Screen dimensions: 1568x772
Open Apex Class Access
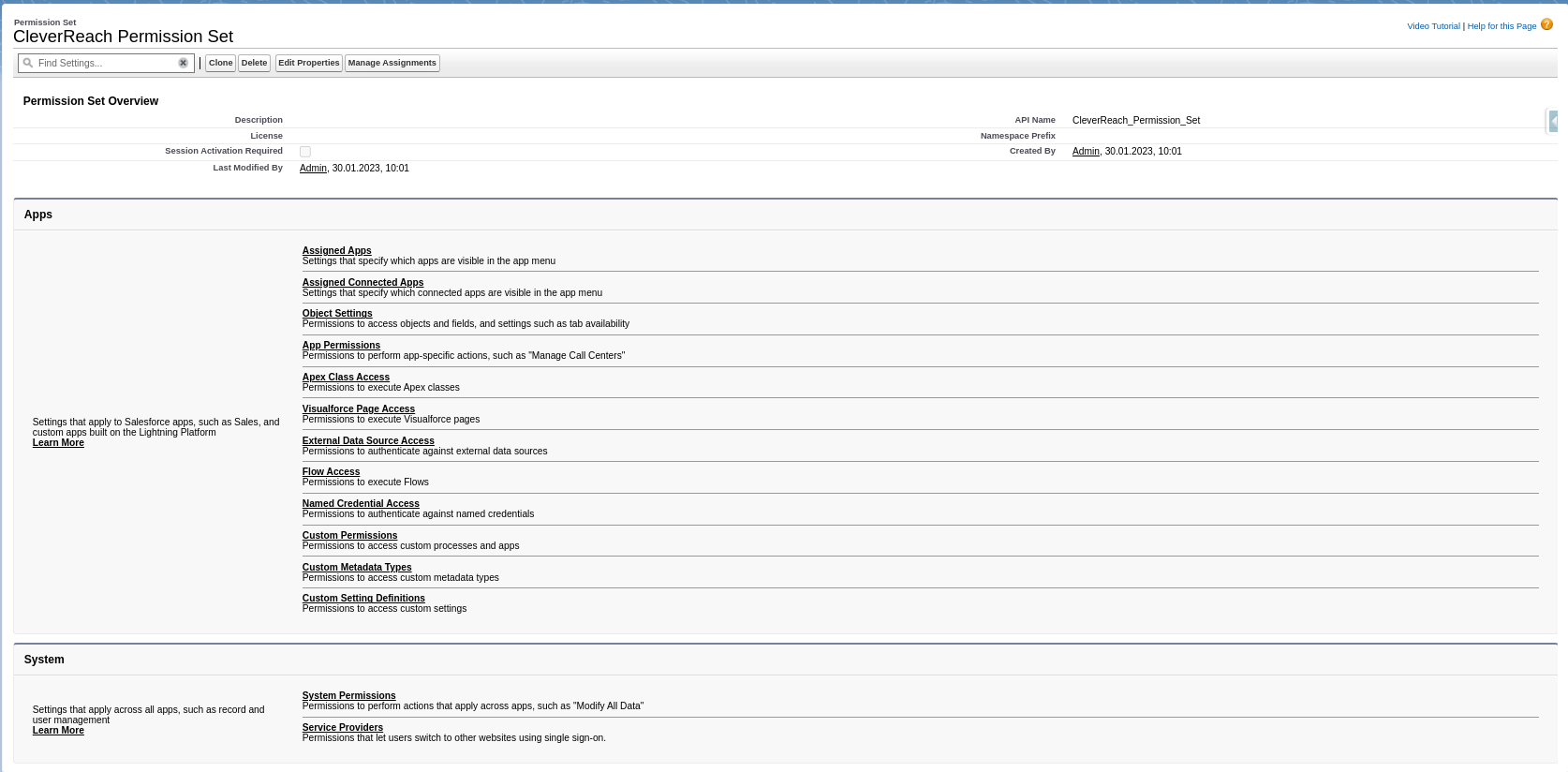(x=346, y=378)
